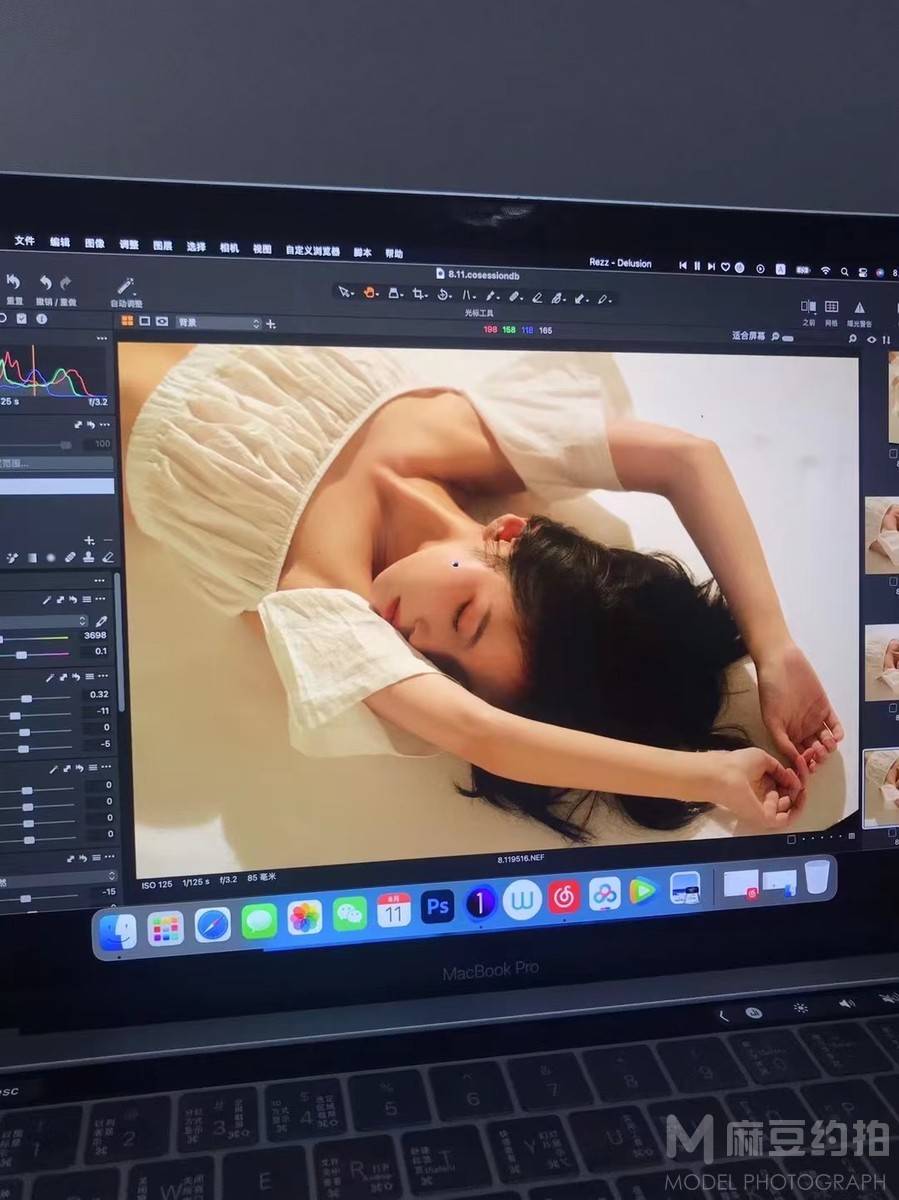Add new layer with plus icon
899x1200 pixels.
[90, 540]
